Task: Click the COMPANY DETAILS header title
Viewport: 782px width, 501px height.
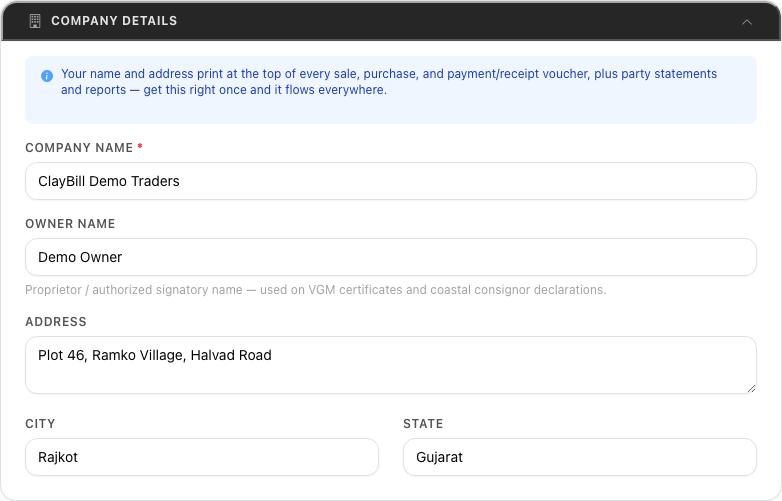Action: click(x=114, y=21)
